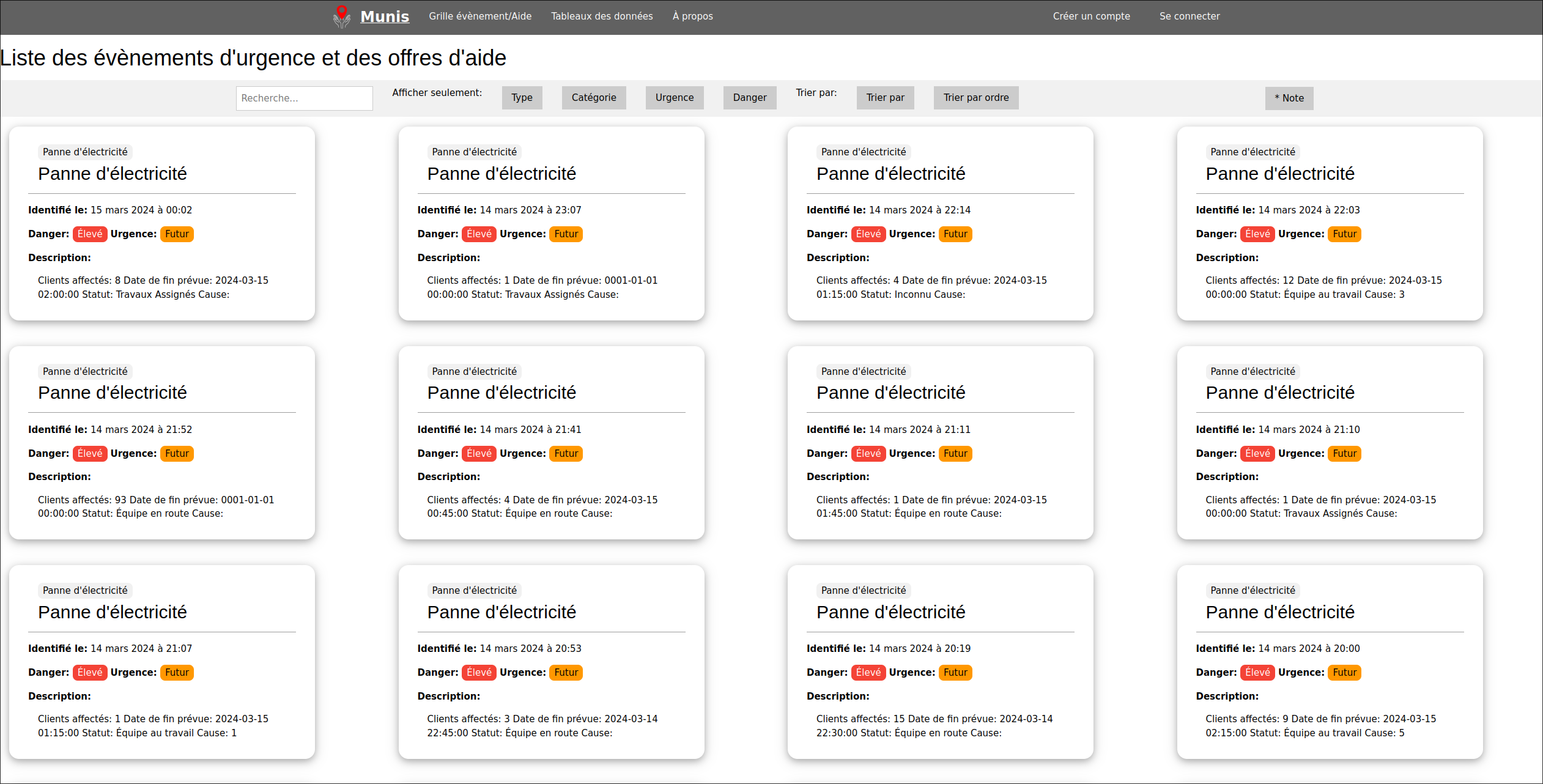Open Trier par ordre dropdown
The image size is (1543, 784).
tap(975, 98)
